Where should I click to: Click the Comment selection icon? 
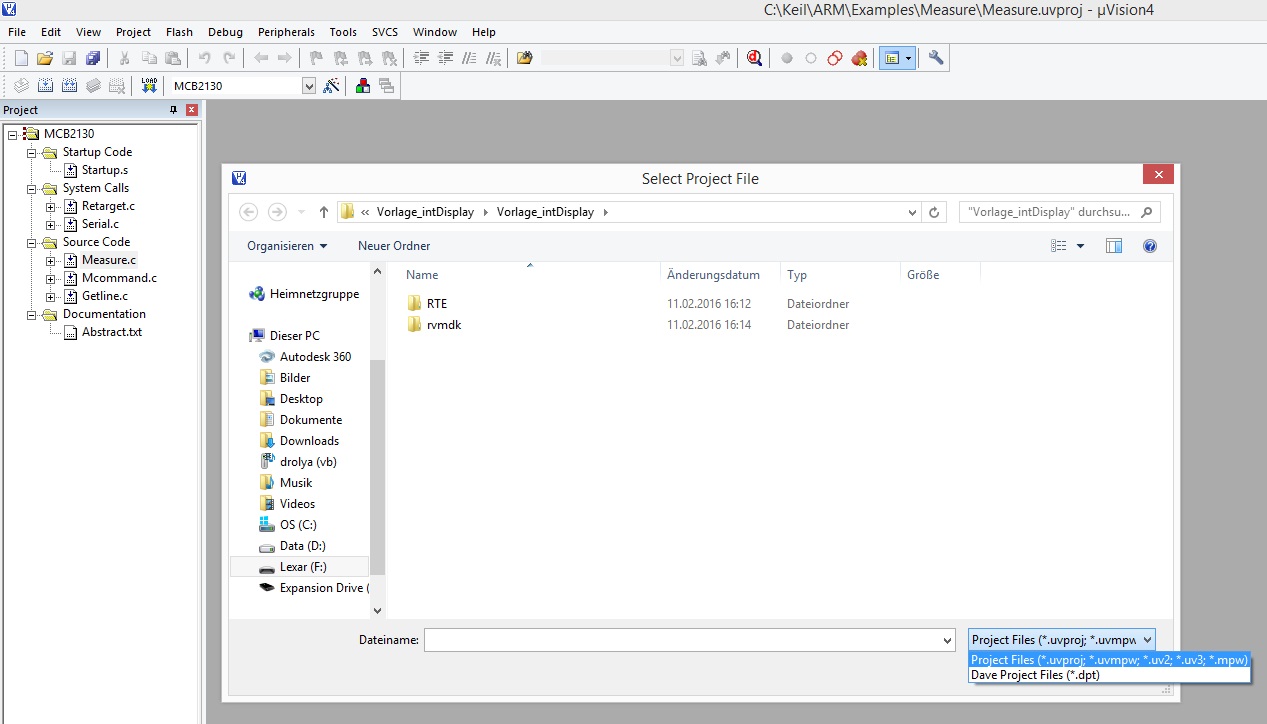[468, 58]
